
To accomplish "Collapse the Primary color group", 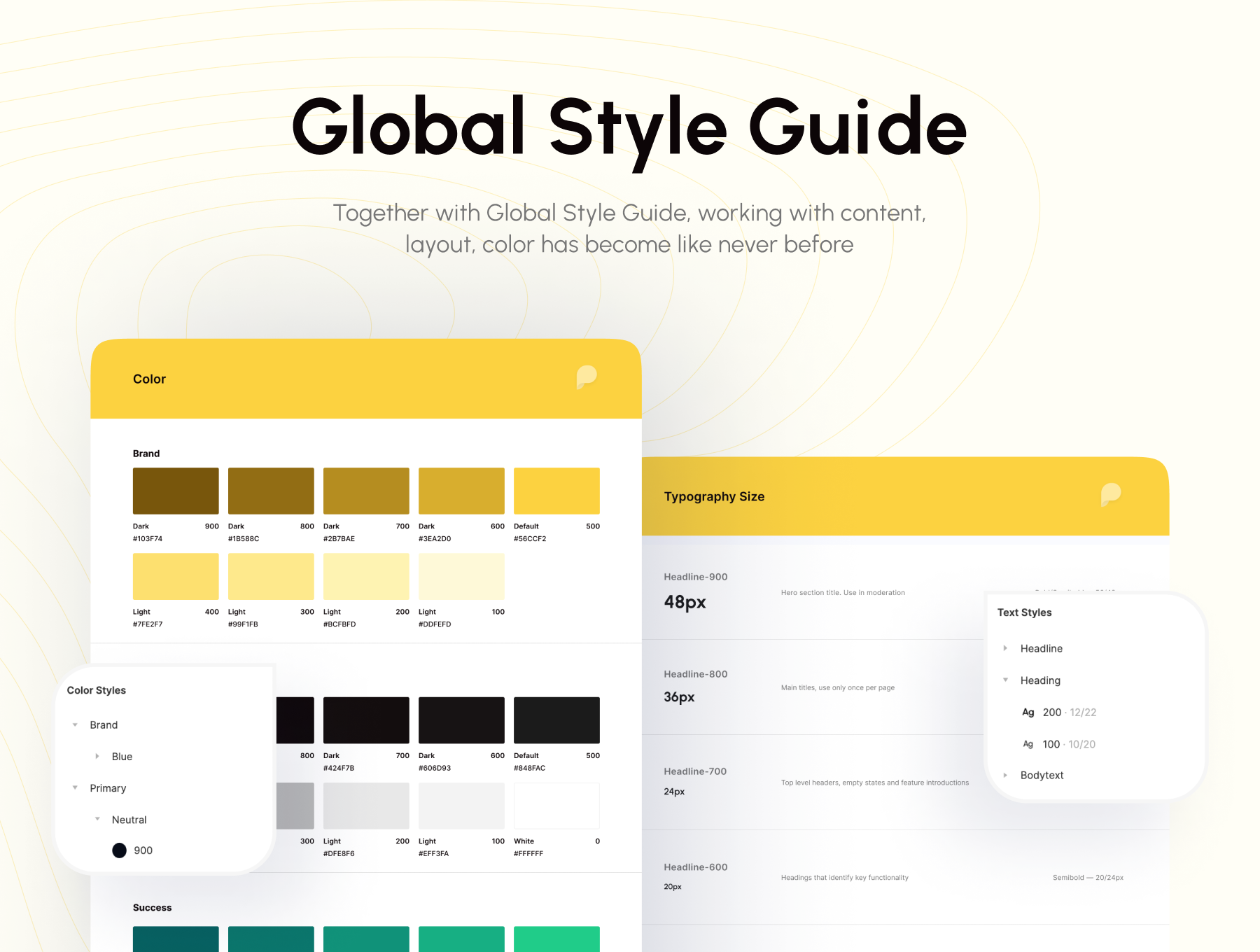I will click(76, 788).
